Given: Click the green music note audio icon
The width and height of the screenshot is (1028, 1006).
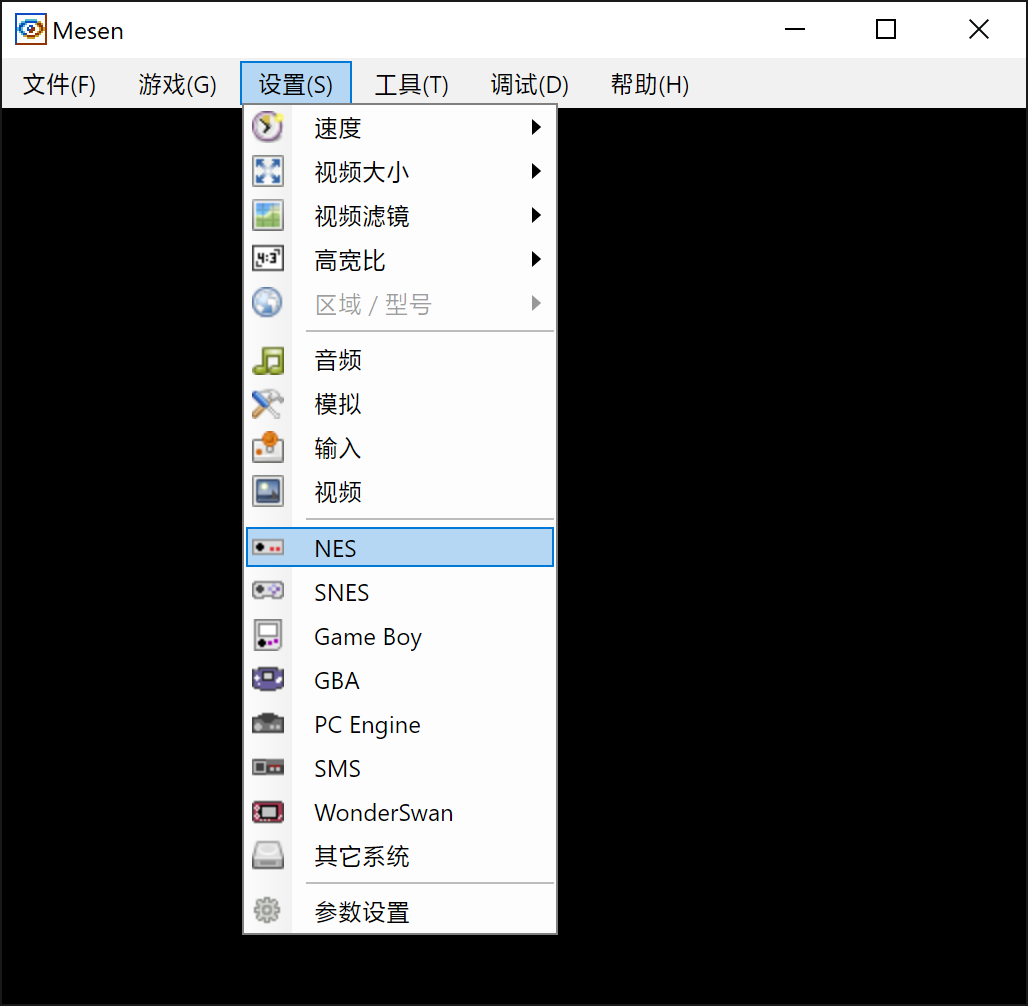Looking at the screenshot, I should coord(267,360).
